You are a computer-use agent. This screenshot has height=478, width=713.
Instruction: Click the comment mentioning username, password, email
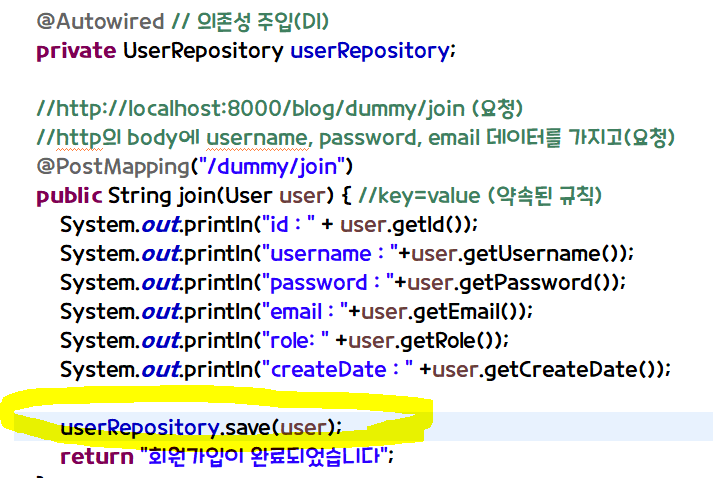(x=355, y=138)
